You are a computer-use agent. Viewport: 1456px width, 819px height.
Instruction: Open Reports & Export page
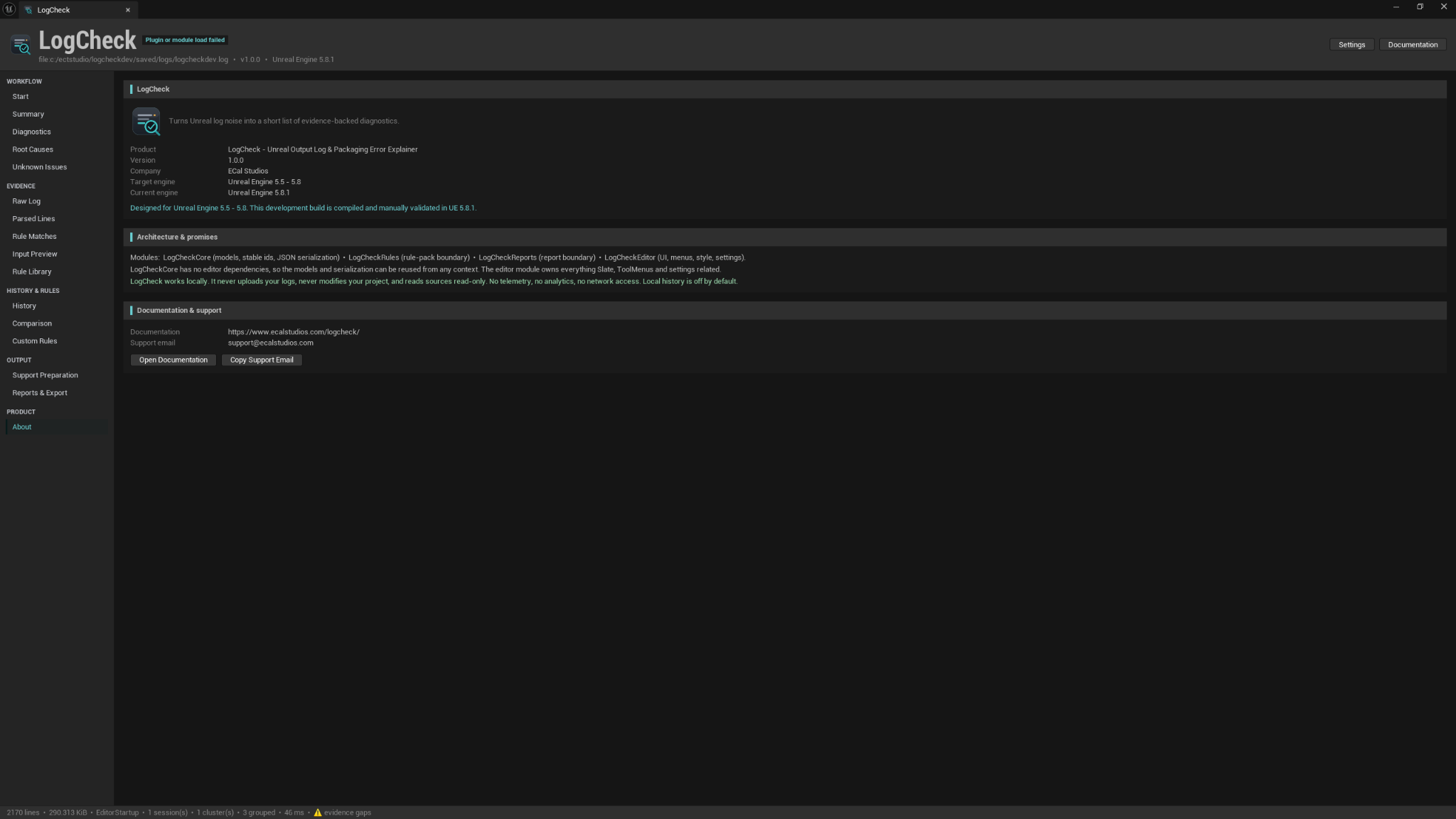pos(57,393)
